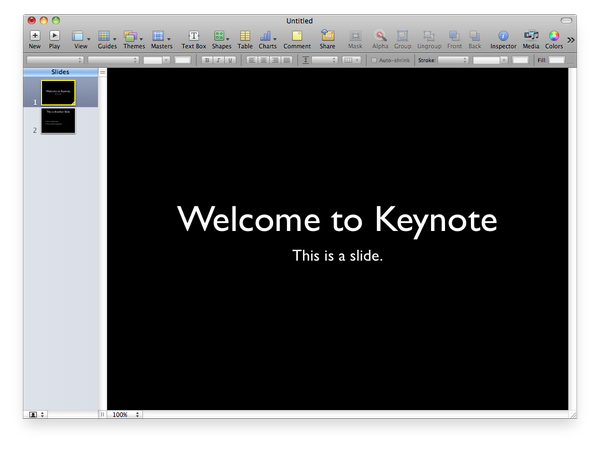Click the 'Welcome to Keynote' title text
Image resolution: width=600 pixels, height=450 pixels.
pyautogui.click(x=337, y=220)
